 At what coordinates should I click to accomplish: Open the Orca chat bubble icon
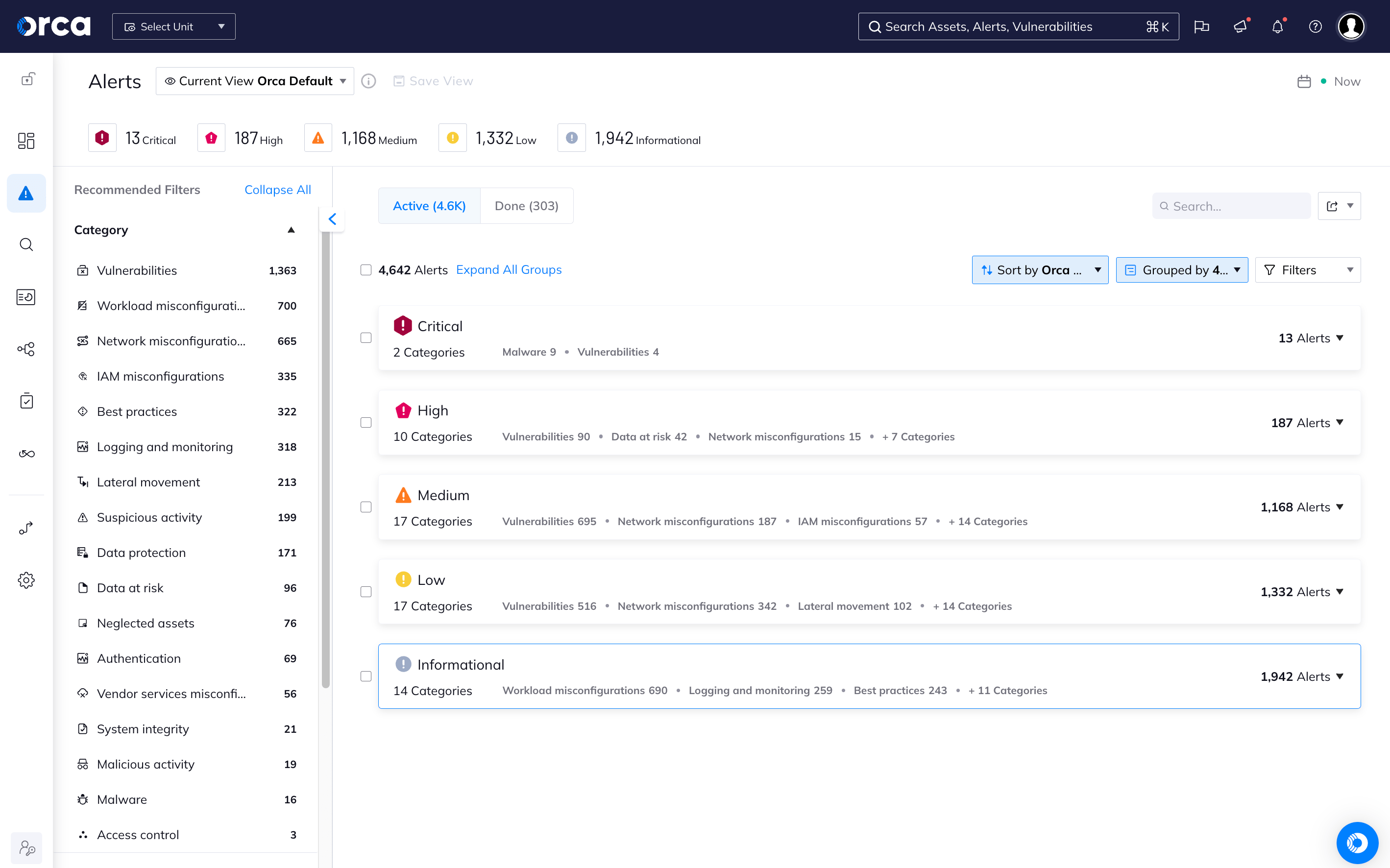click(1357, 843)
